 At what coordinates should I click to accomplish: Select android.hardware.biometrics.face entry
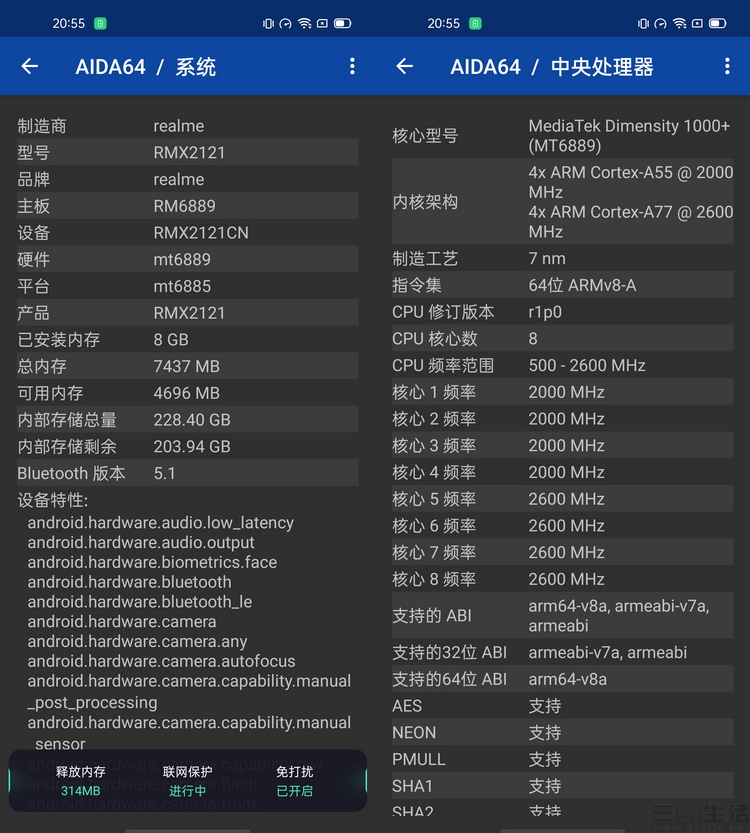[x=152, y=562]
